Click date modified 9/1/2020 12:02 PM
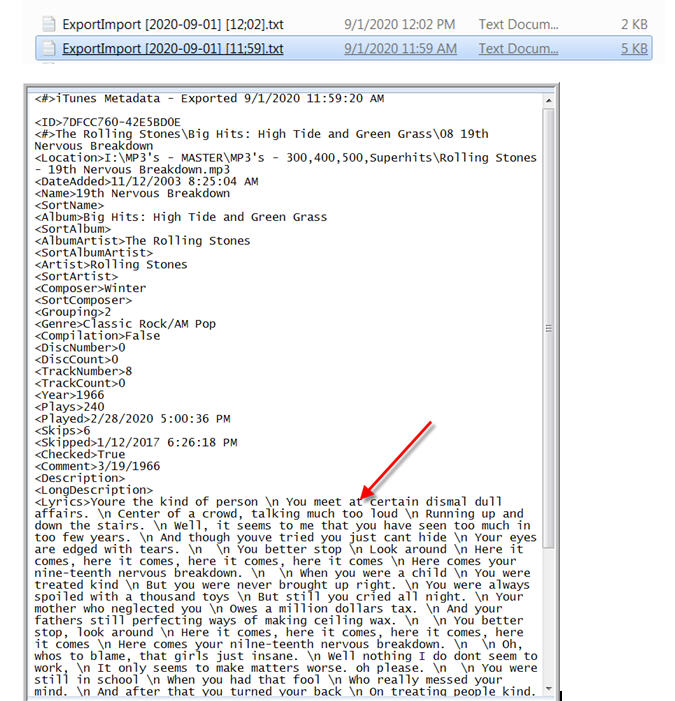Screen dimensions: 675x701 pyautogui.click(x=399, y=24)
